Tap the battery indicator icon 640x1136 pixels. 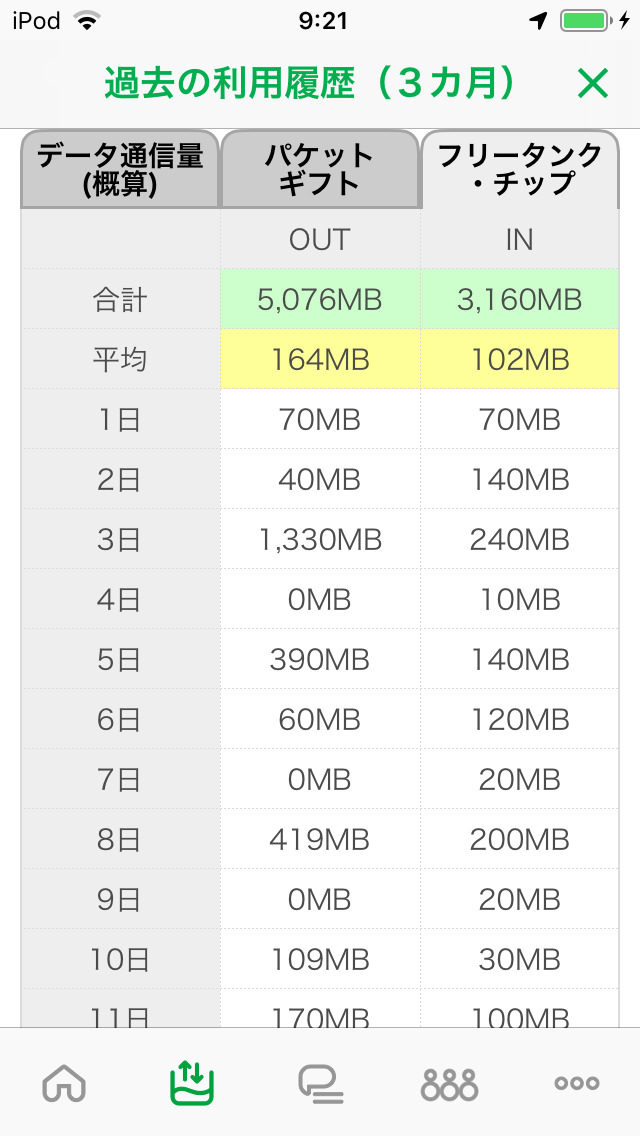coord(588,21)
